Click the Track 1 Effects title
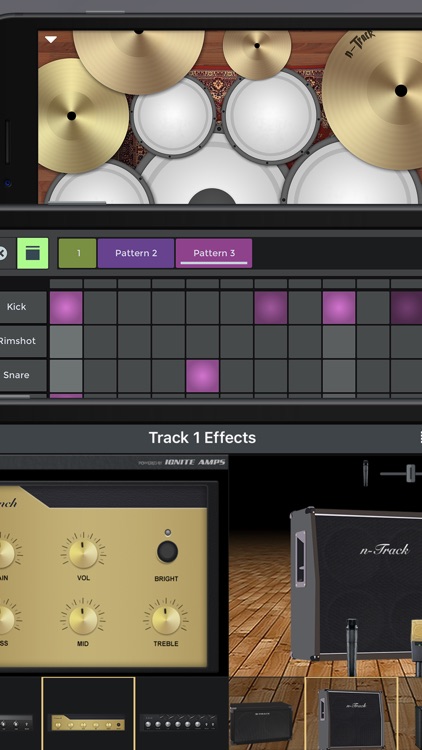422x750 pixels. point(202,438)
